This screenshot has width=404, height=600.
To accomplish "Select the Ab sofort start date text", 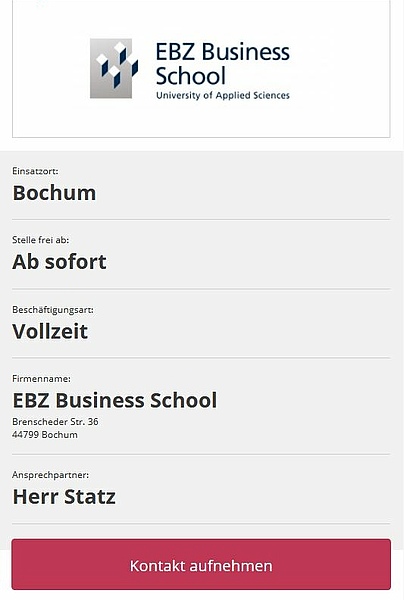I will (x=59, y=262).
